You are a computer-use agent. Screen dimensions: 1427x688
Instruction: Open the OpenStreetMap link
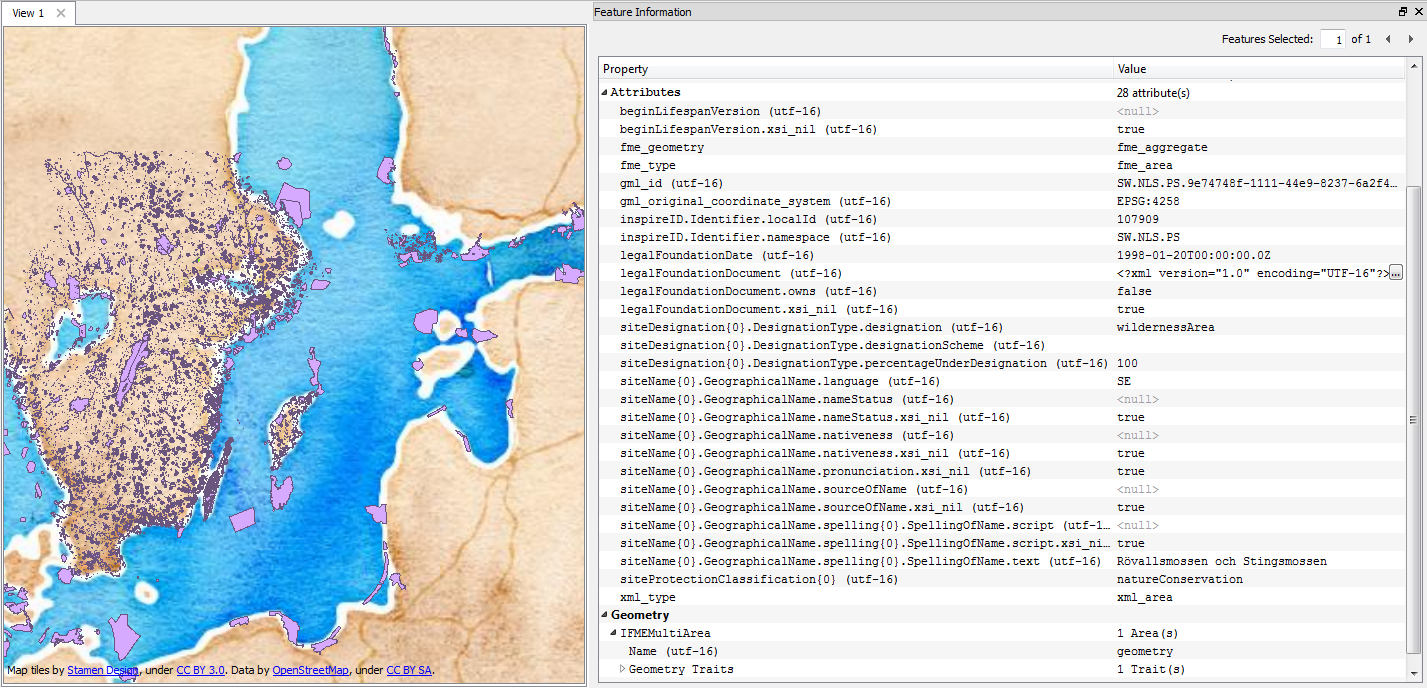pyautogui.click(x=311, y=670)
